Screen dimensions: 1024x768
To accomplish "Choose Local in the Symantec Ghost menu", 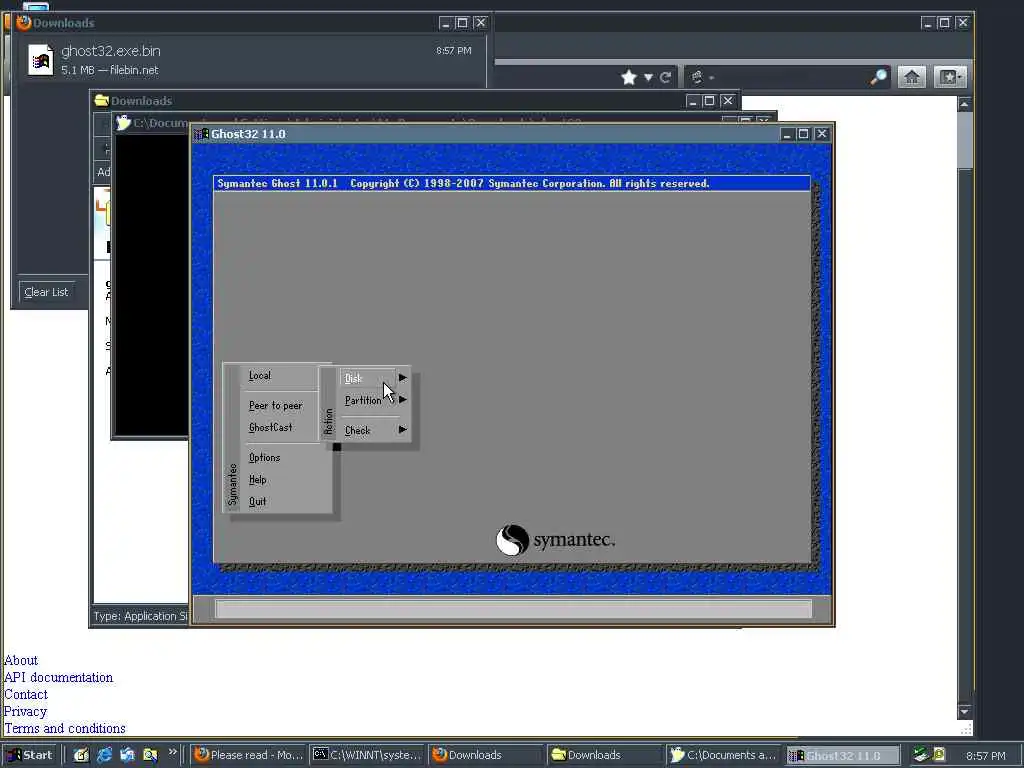I will point(259,376).
